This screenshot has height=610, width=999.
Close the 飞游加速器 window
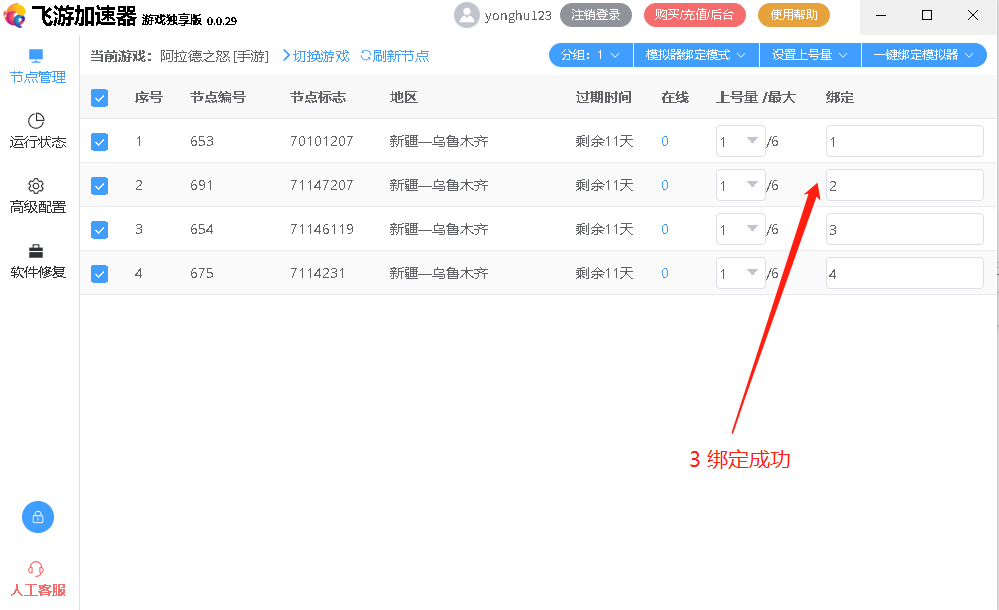click(973, 15)
